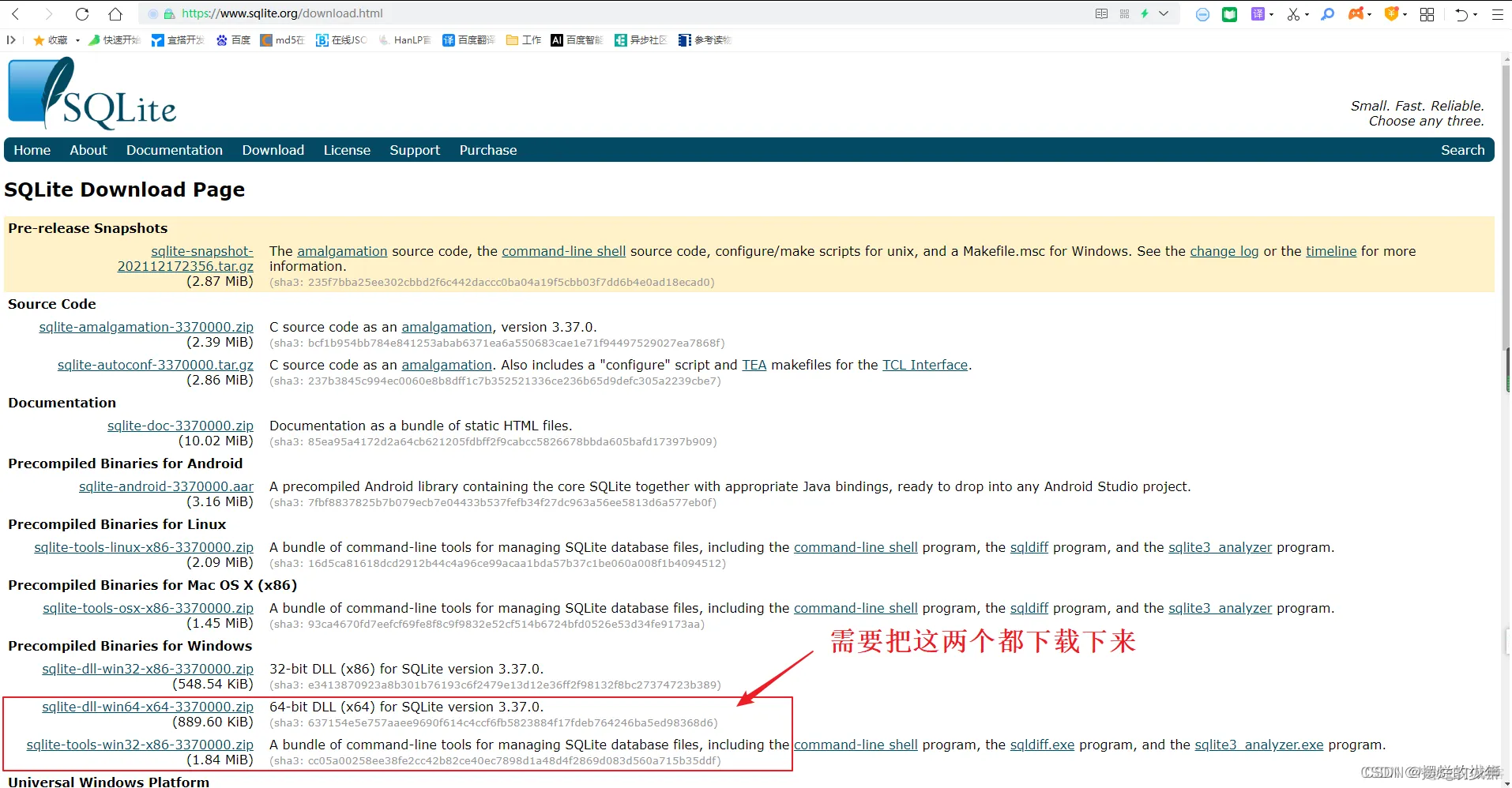This screenshot has width=1512, height=788.
Task: Open the browser home page icon
Action: click(115, 14)
